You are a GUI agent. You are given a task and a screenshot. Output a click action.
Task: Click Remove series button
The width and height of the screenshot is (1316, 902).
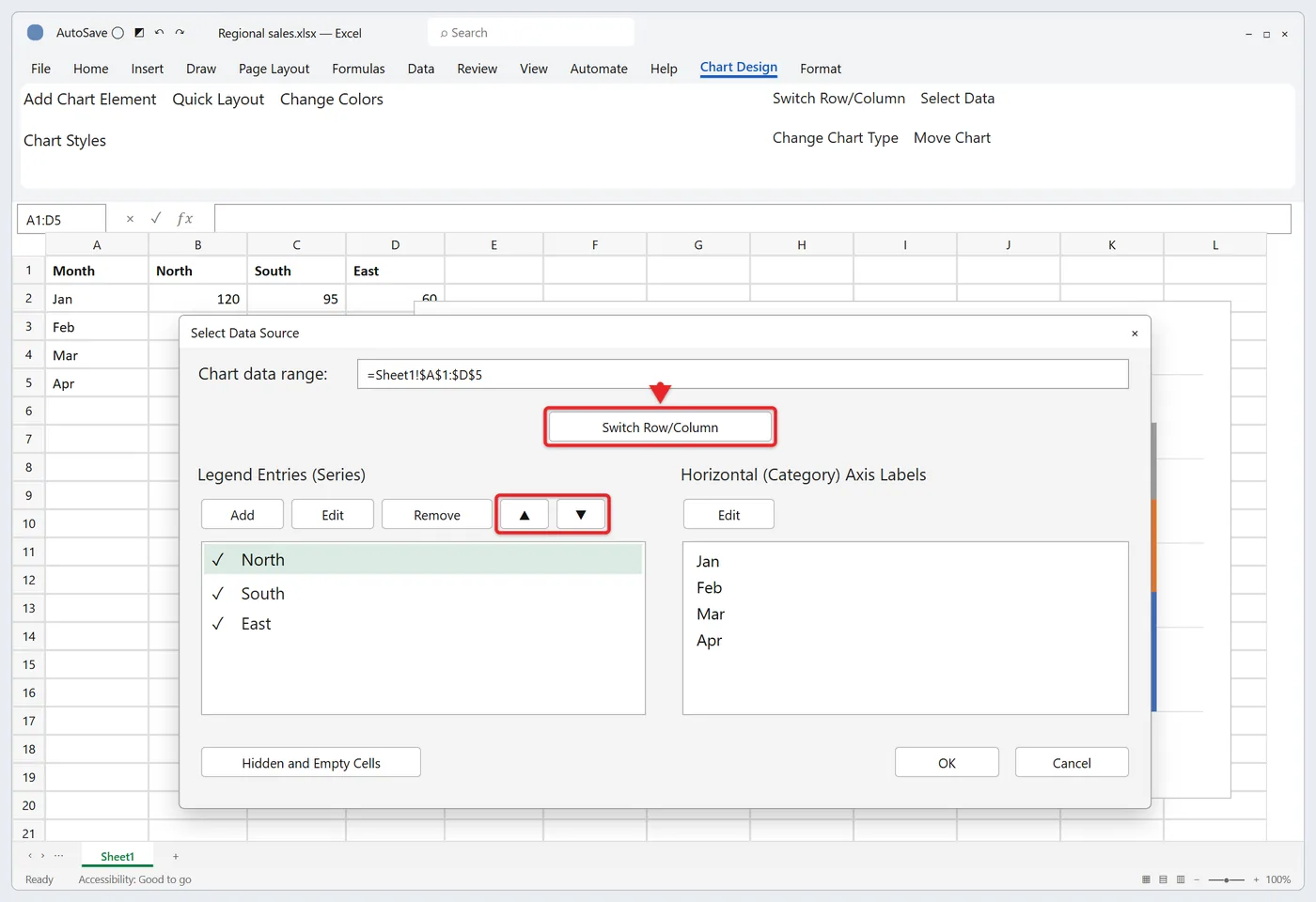click(437, 515)
